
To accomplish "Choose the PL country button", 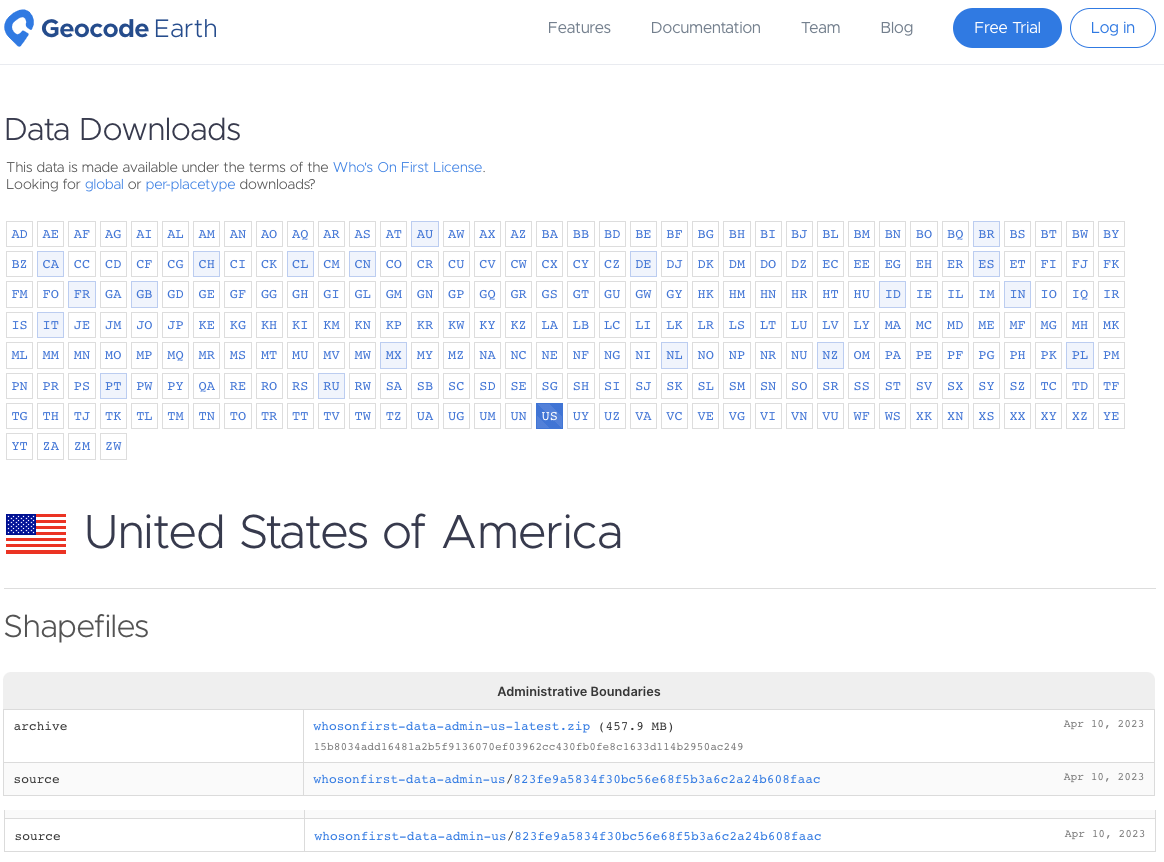I will pyautogui.click(x=1079, y=356).
